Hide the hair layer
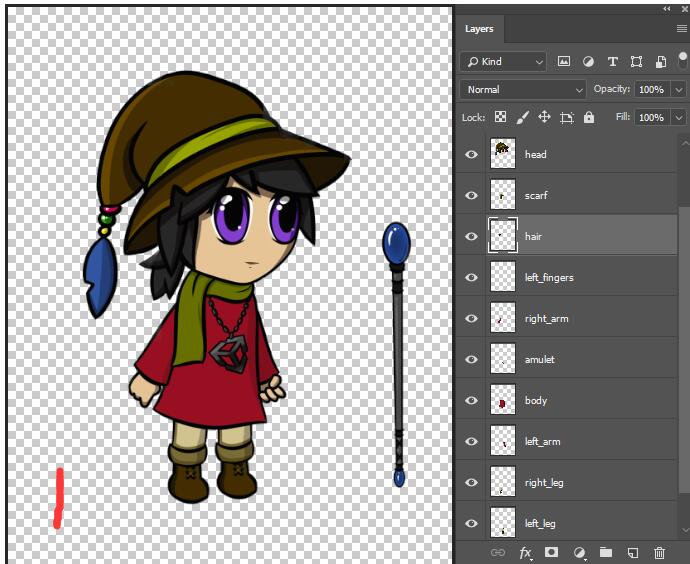The width and height of the screenshot is (690, 564). coord(471,236)
